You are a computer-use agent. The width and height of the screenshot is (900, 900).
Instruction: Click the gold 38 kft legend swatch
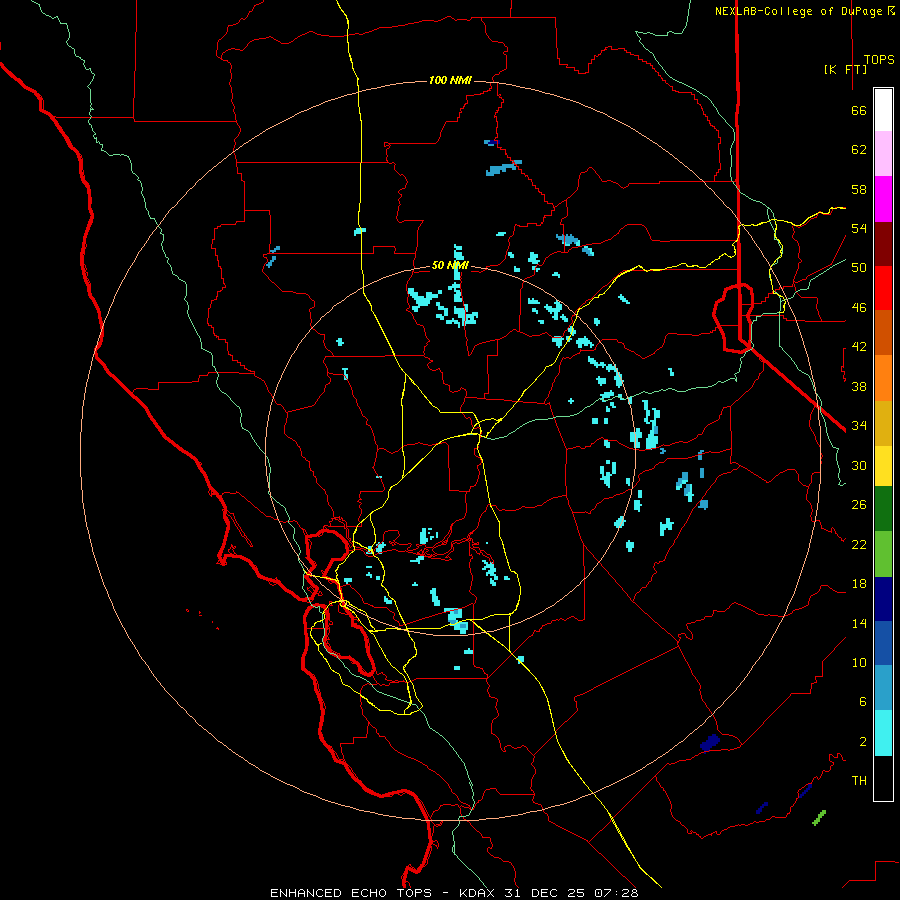point(883,423)
